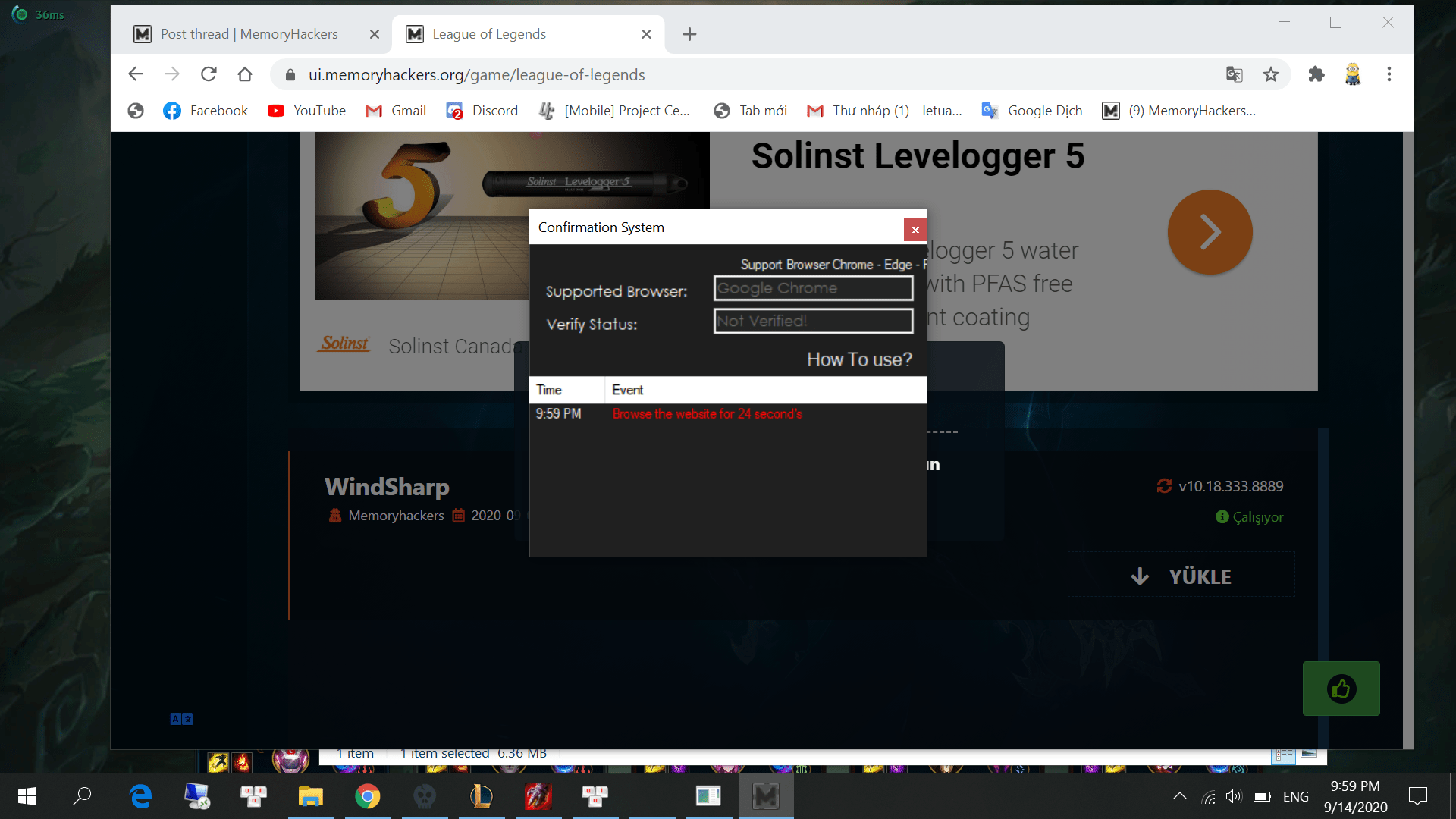Open the Facebook bookmark
The height and width of the screenshot is (819, 1456).
coord(206,111)
